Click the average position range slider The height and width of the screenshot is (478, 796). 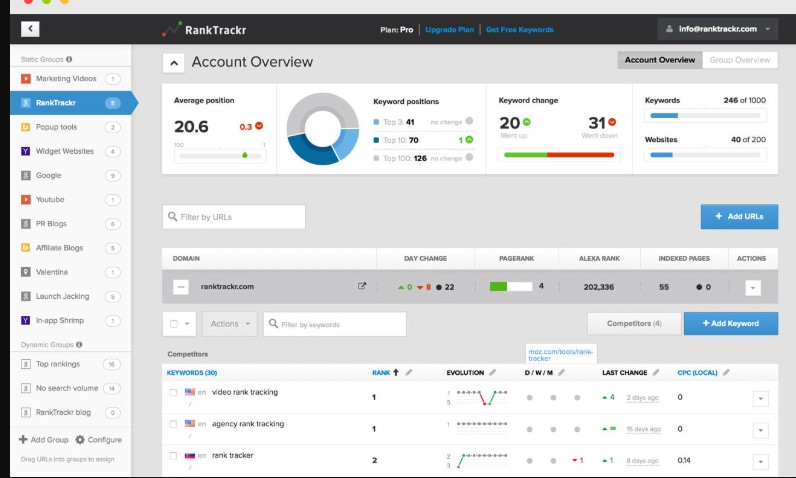click(x=221, y=155)
